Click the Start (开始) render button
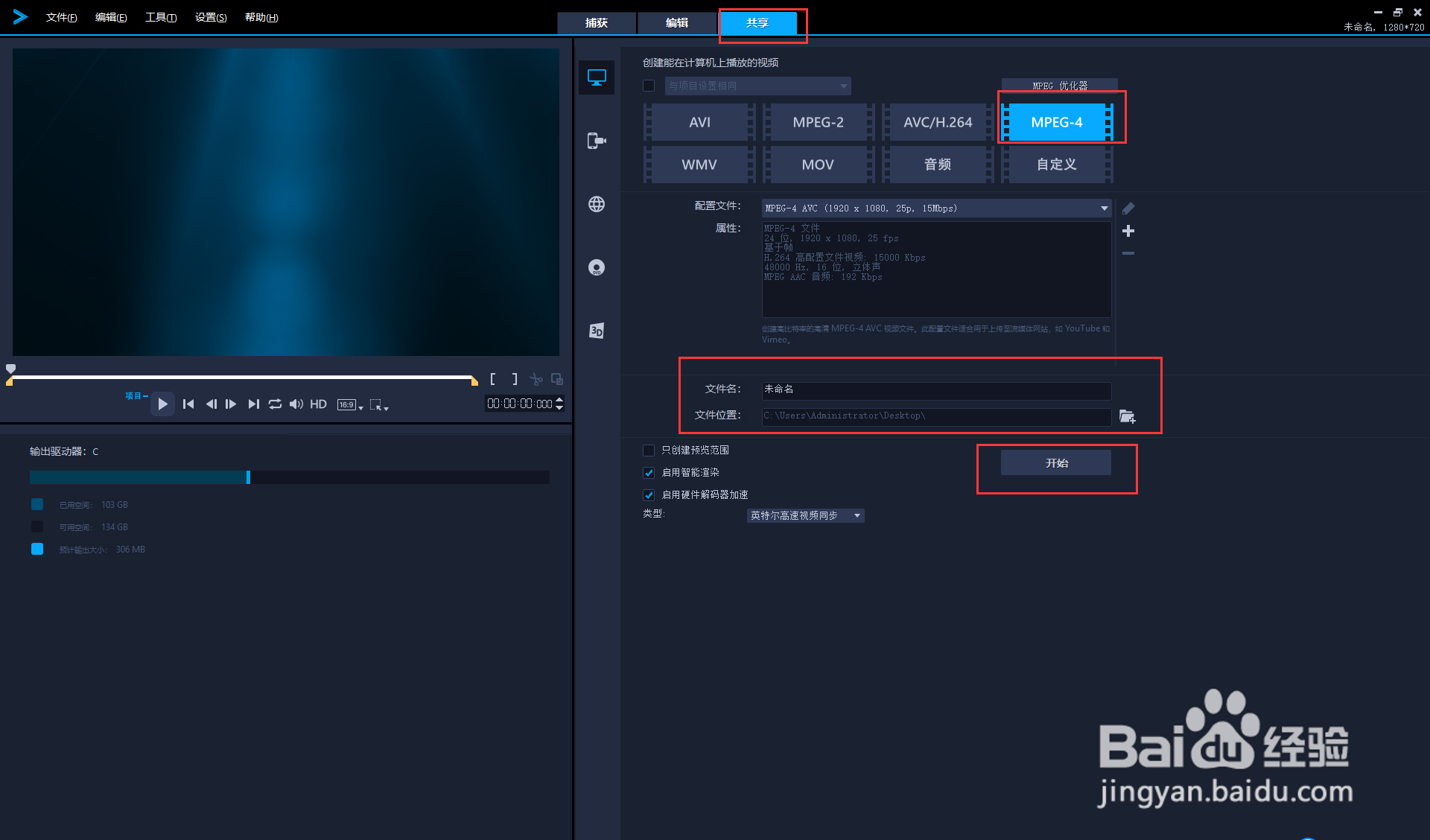Image resolution: width=1430 pixels, height=840 pixels. (1056, 463)
